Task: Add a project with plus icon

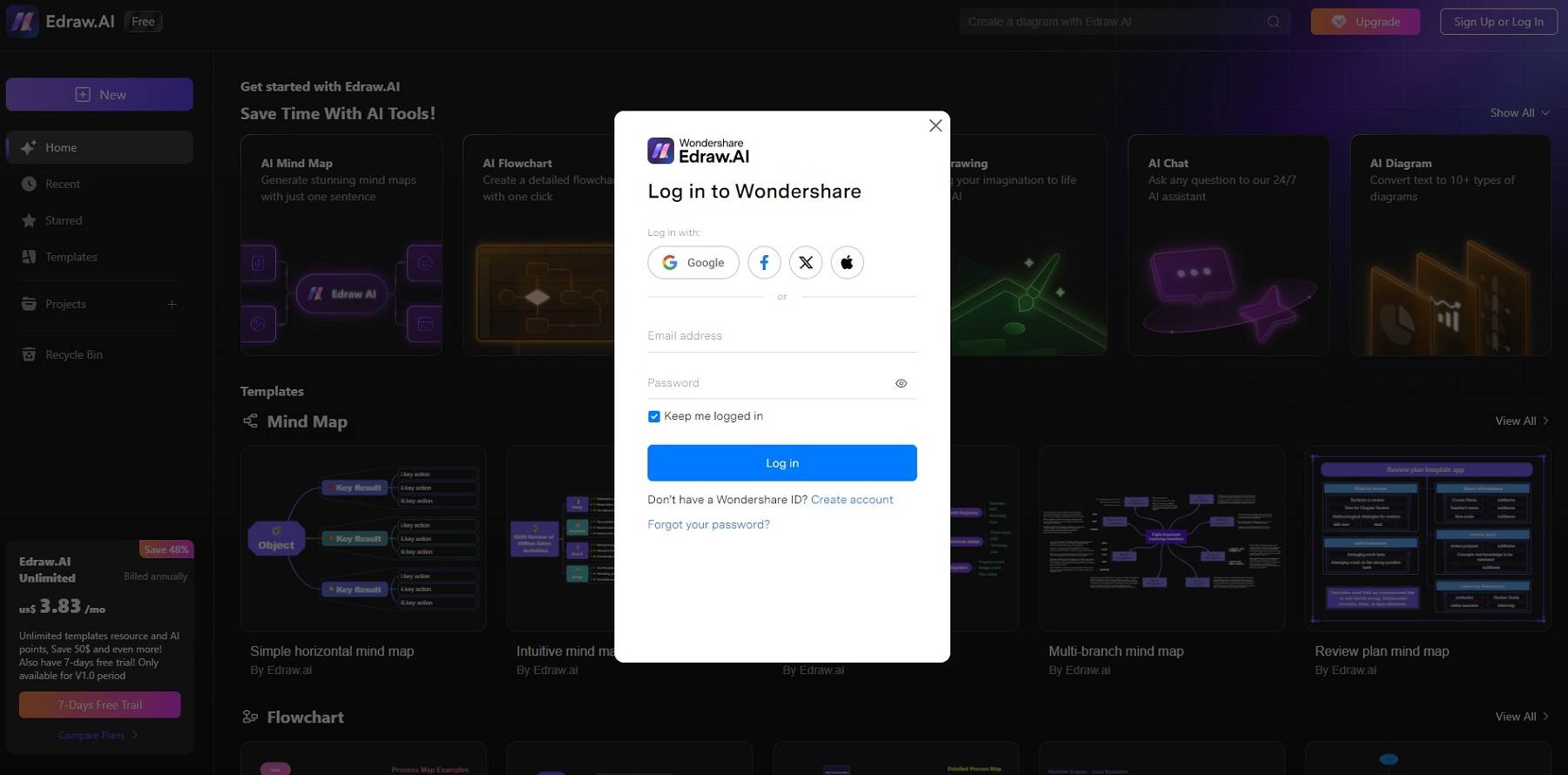Action: click(x=172, y=304)
